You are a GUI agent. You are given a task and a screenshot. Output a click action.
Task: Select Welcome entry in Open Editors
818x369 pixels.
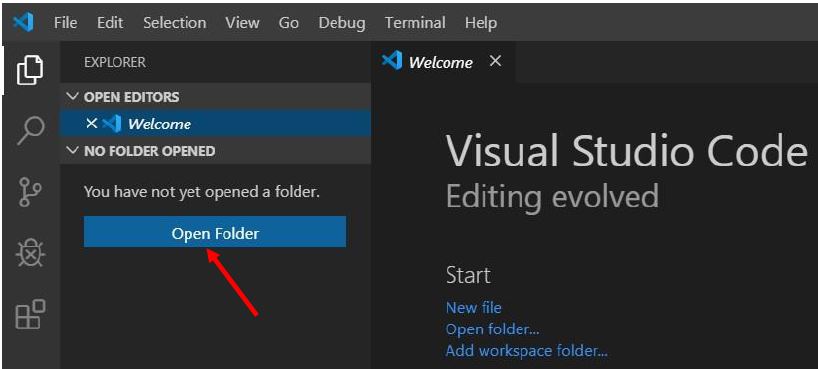tap(215, 124)
